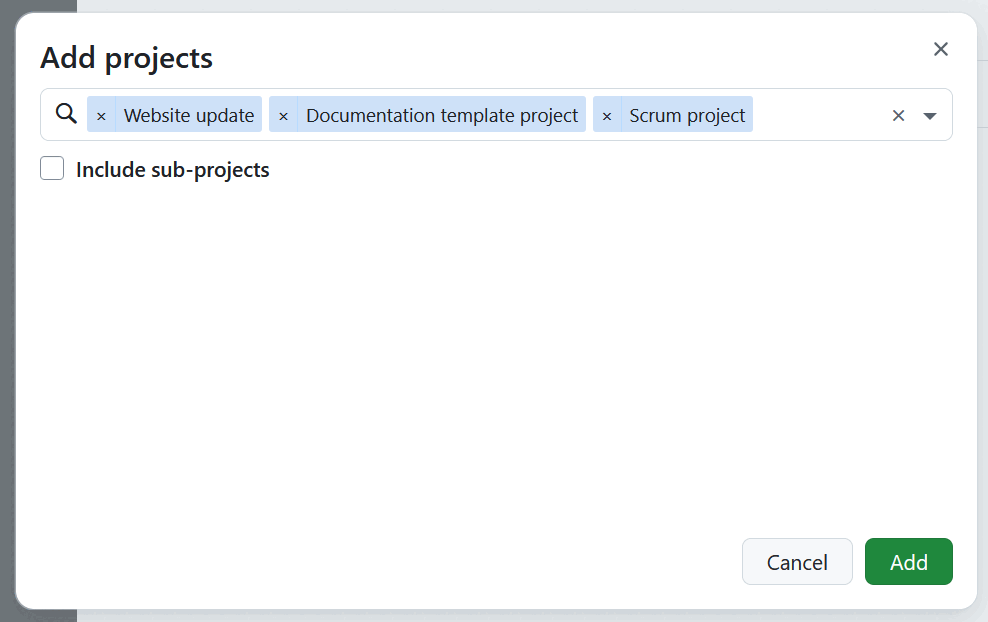Select the Documentation template project tag

coord(441,115)
